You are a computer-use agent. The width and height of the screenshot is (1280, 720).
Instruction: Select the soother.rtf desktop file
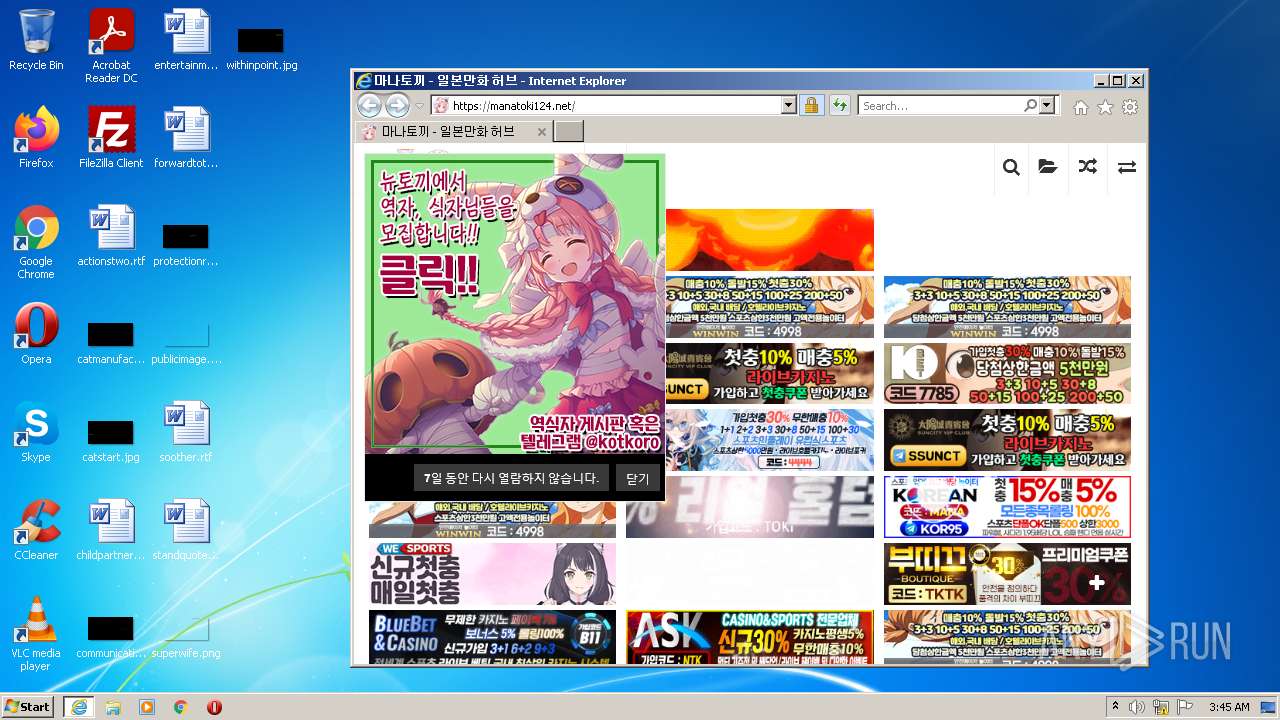(x=186, y=432)
